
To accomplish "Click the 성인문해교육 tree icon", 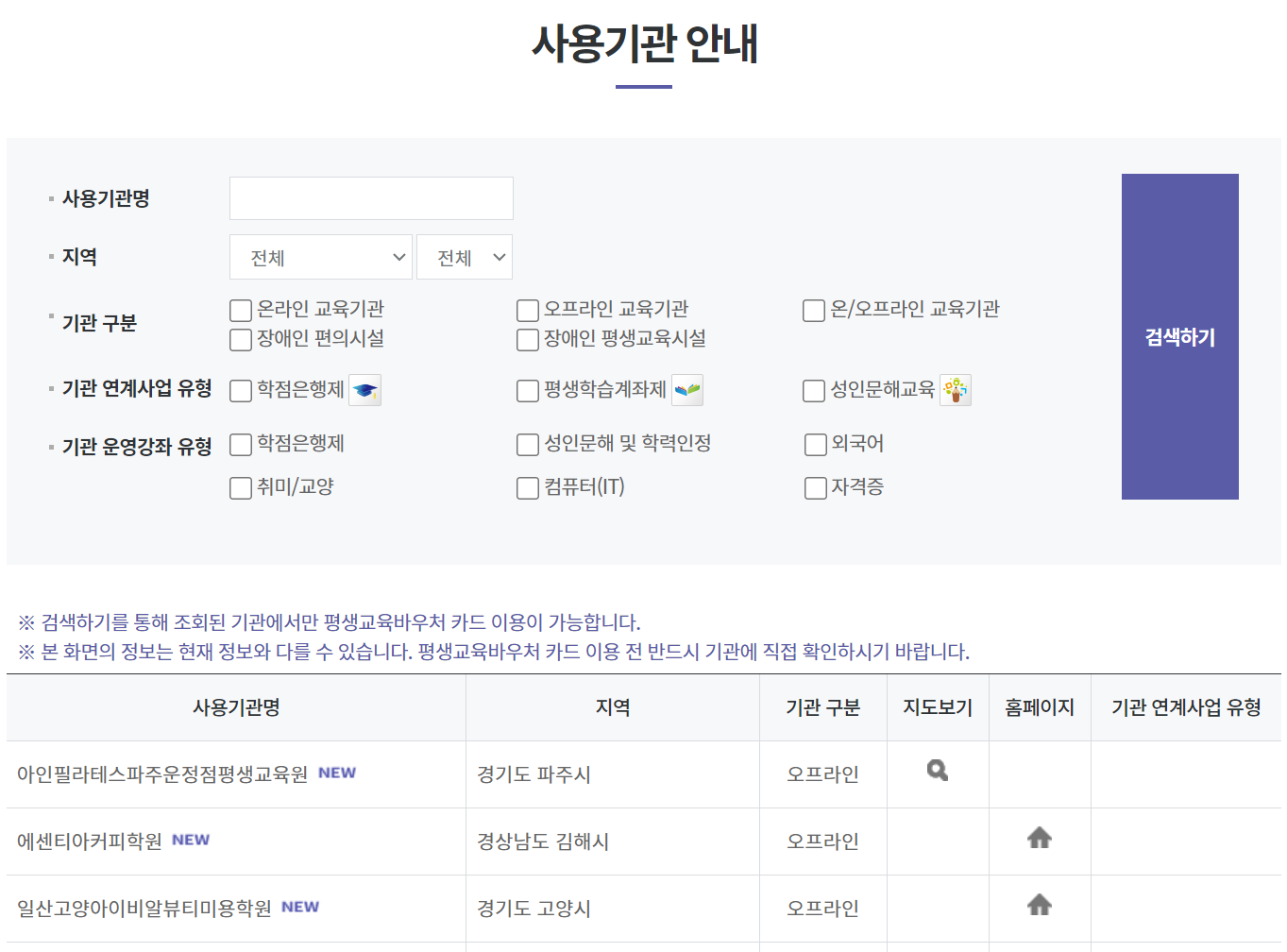I will [956, 390].
